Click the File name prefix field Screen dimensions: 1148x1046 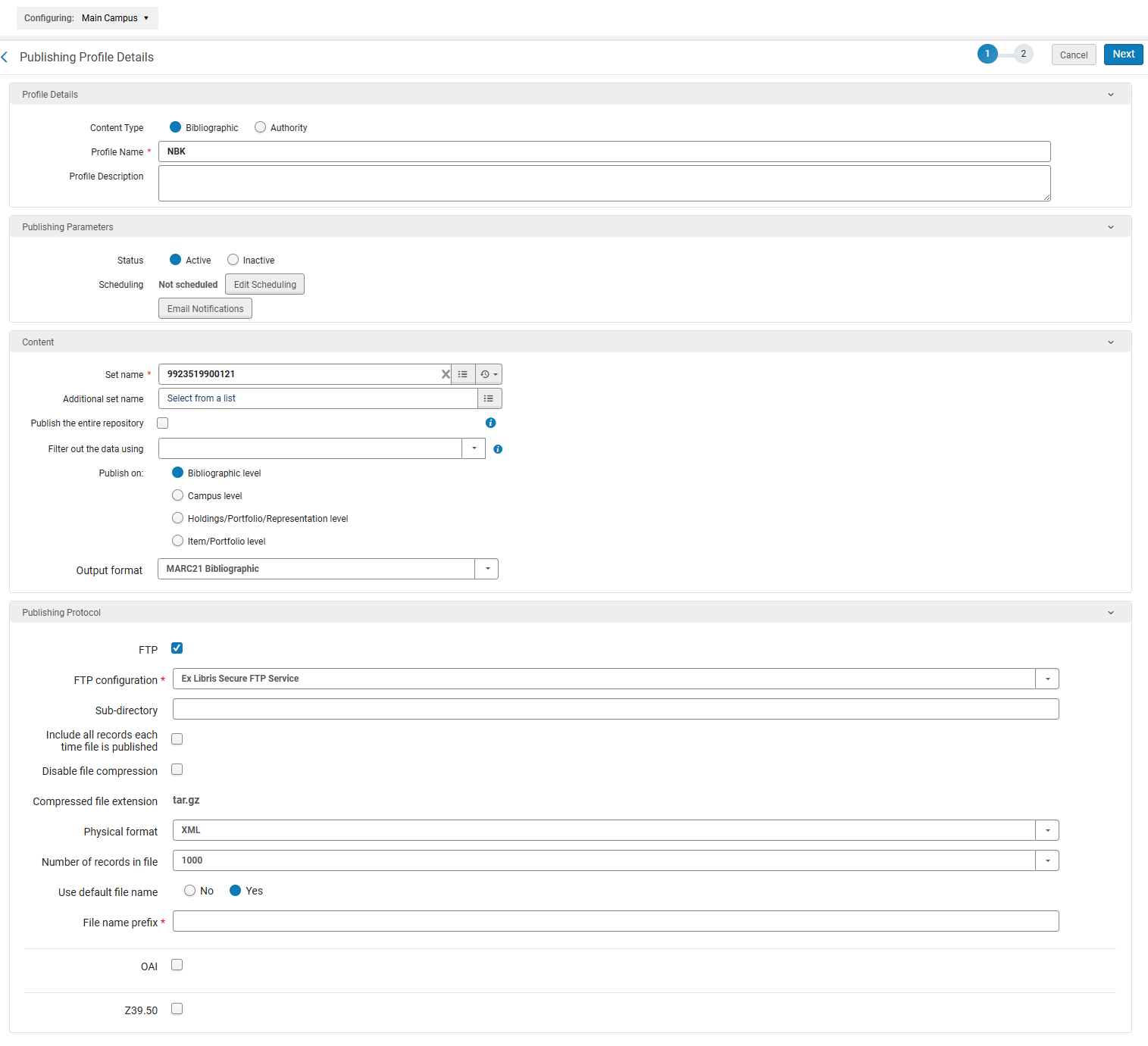[615, 921]
